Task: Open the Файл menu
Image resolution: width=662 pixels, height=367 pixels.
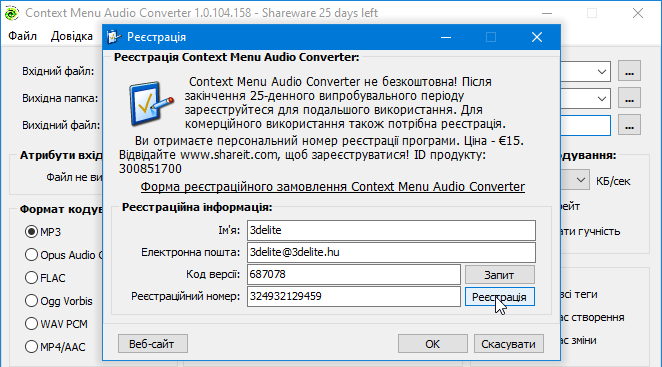Action: 23,36
